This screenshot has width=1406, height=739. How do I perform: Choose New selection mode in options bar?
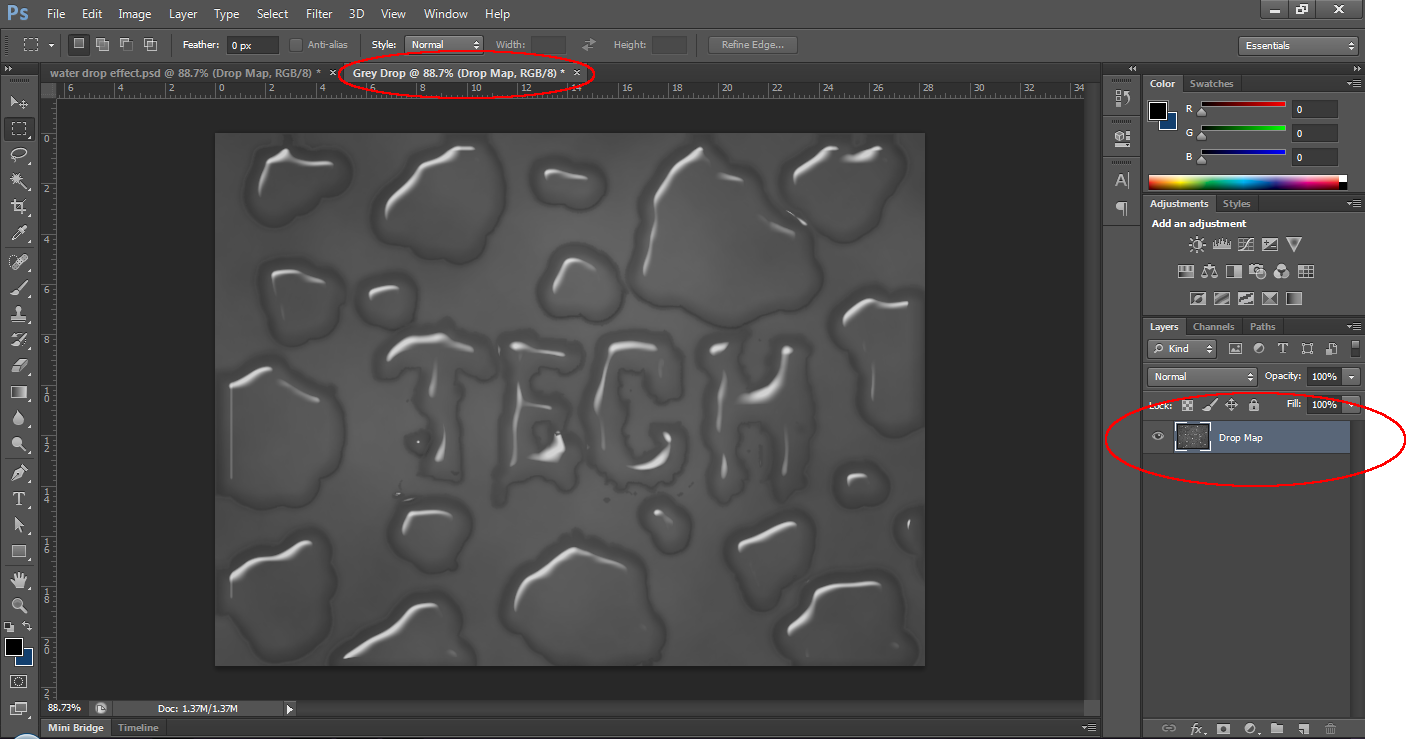[78, 44]
